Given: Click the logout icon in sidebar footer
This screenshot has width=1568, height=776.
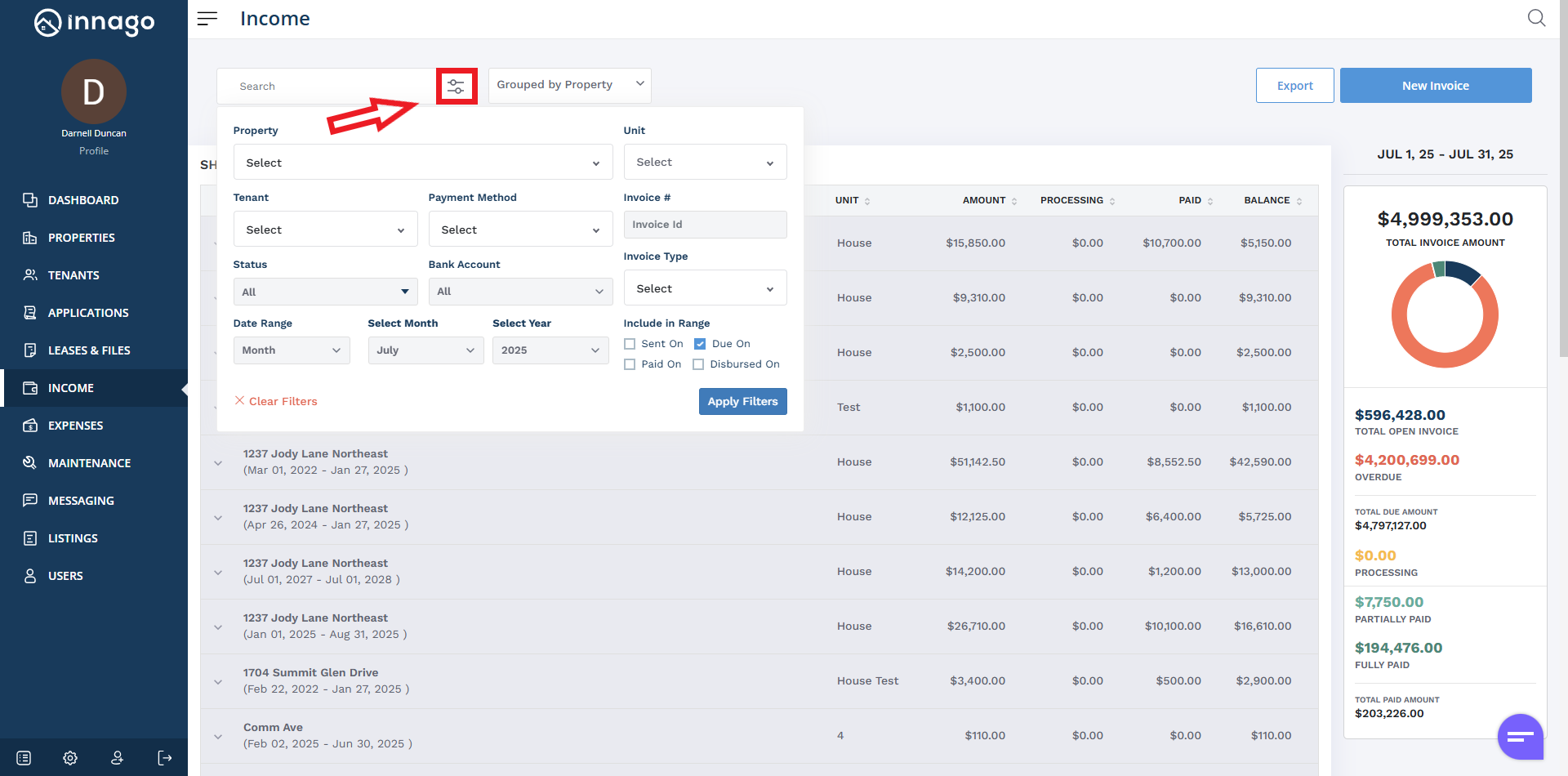Looking at the screenshot, I should tap(165, 758).
